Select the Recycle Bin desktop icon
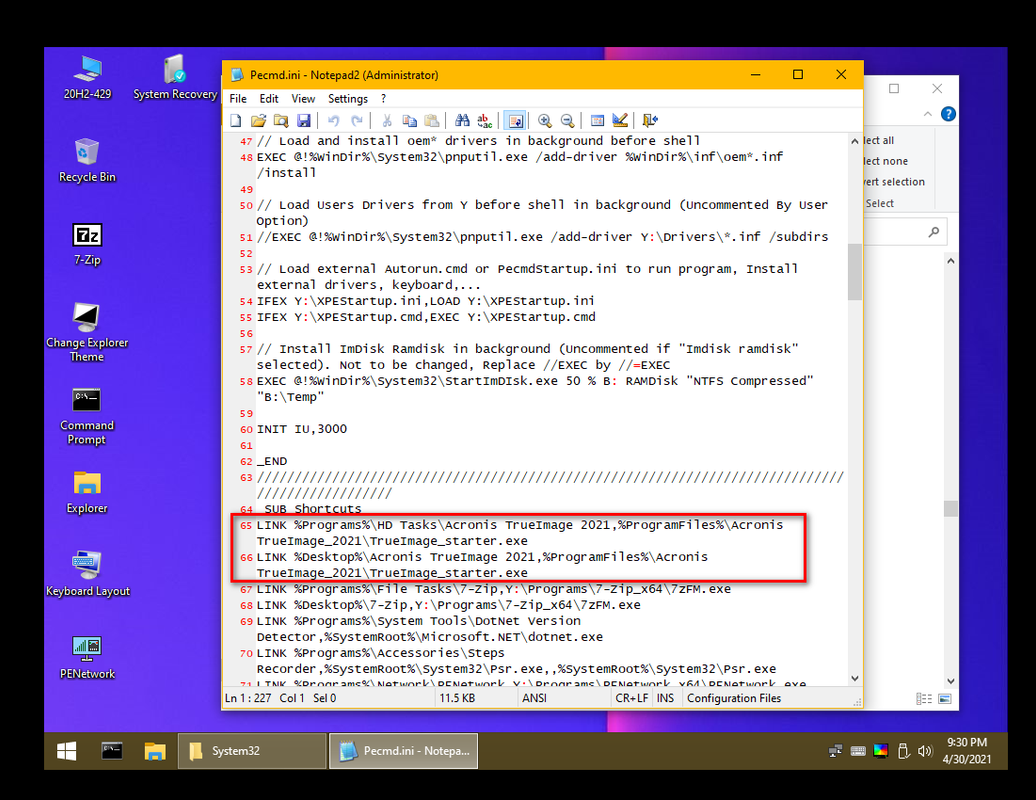 [87, 161]
